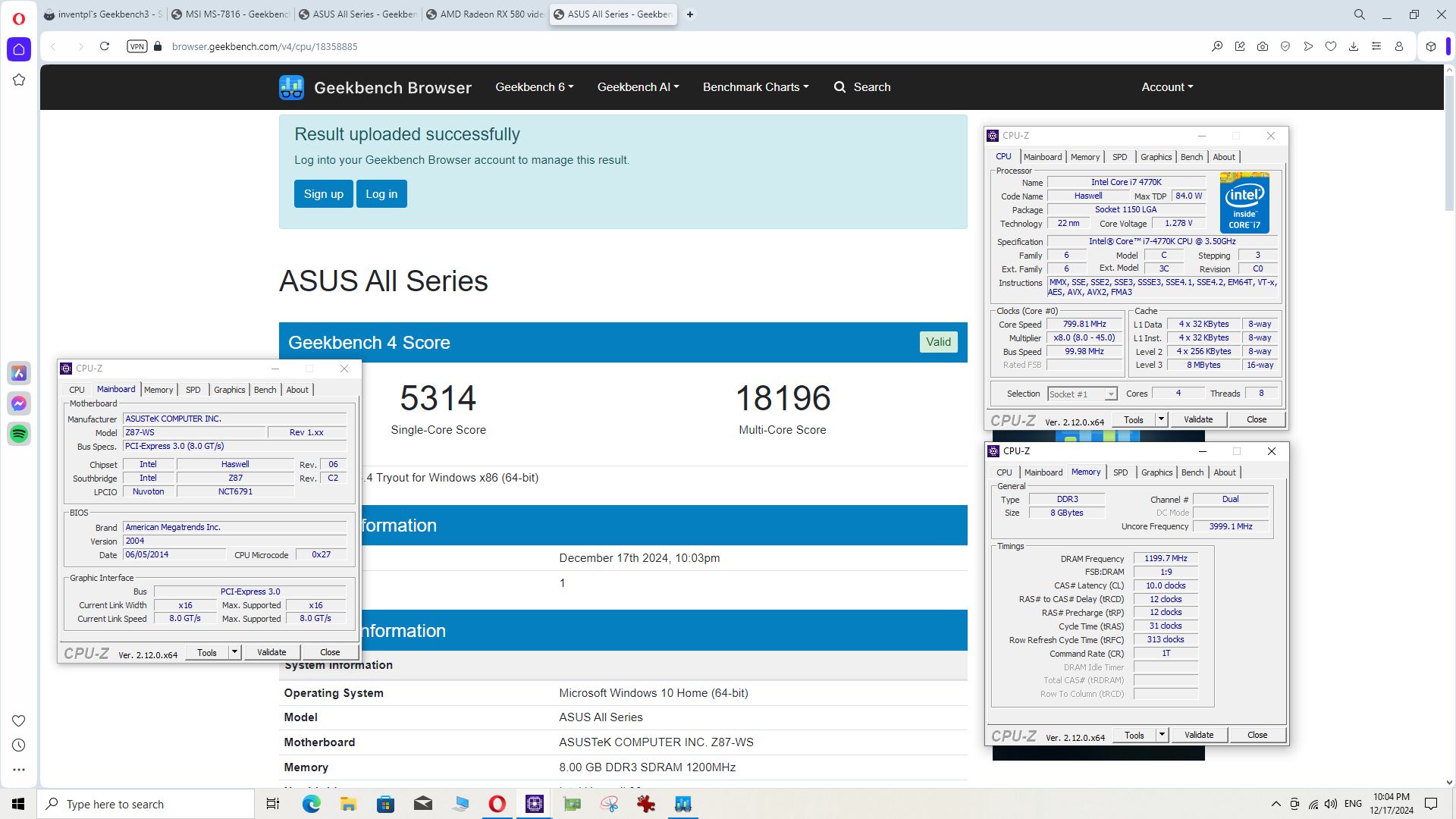Click the Opera sidebar home icon

pos(19,49)
